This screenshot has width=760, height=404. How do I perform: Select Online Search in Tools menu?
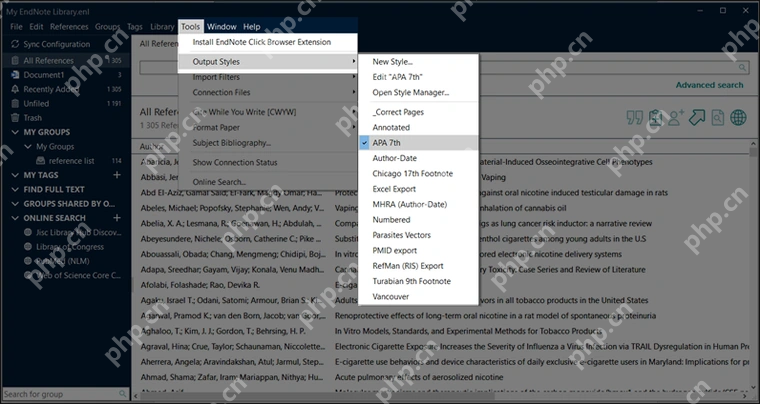(268, 182)
